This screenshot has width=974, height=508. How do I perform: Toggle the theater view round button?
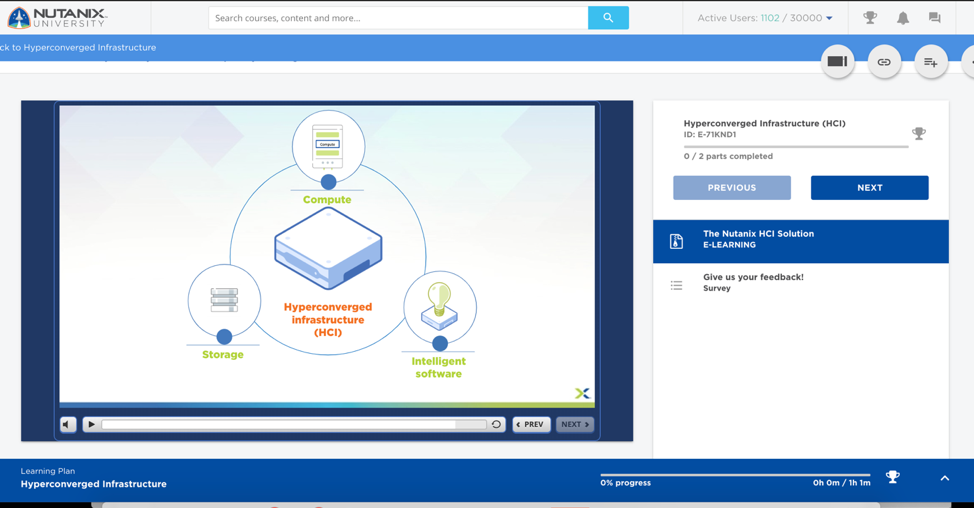[x=837, y=61]
